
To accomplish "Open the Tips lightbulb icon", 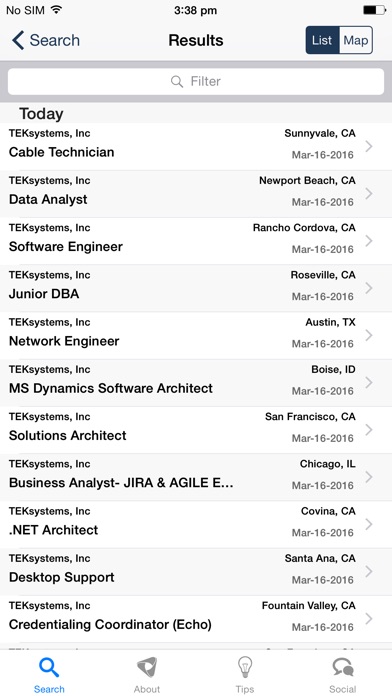I will coord(245,667).
